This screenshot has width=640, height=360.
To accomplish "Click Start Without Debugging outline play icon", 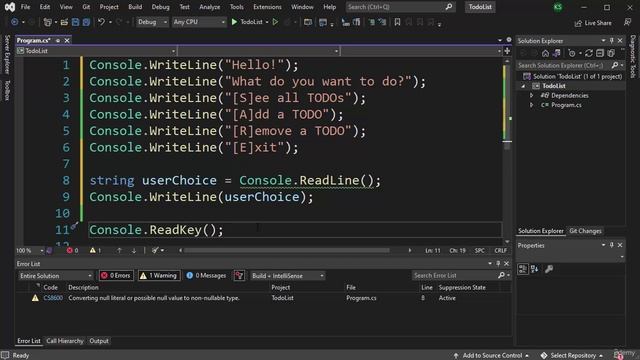I will pos(276,22).
